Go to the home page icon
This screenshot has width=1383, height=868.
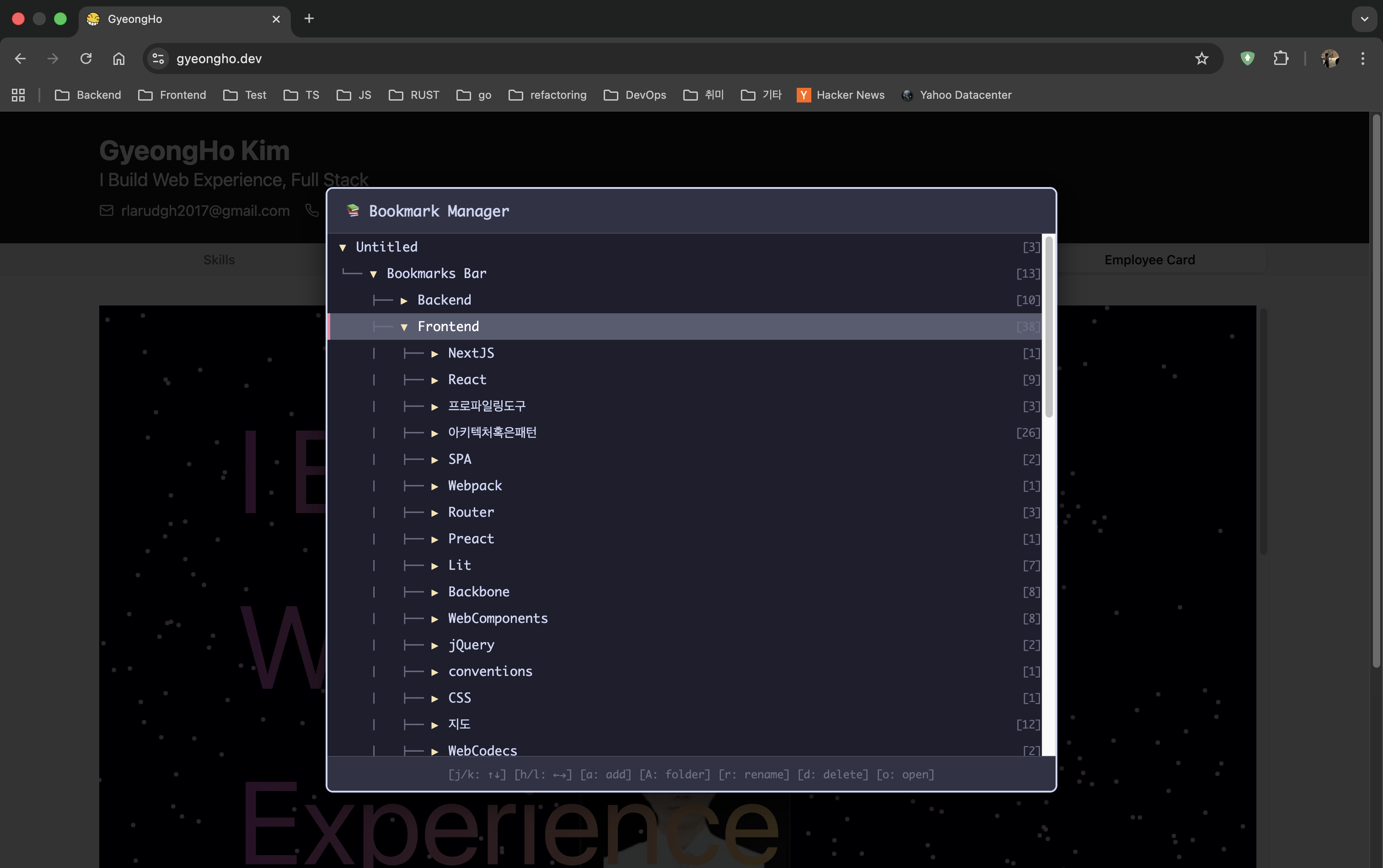tap(118, 59)
